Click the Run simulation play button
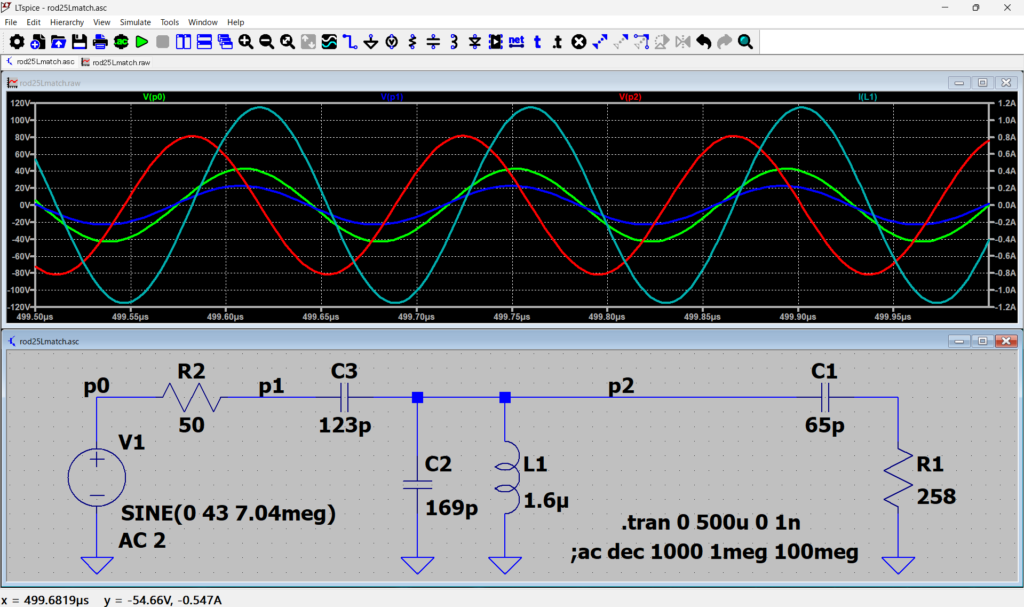 pos(141,42)
